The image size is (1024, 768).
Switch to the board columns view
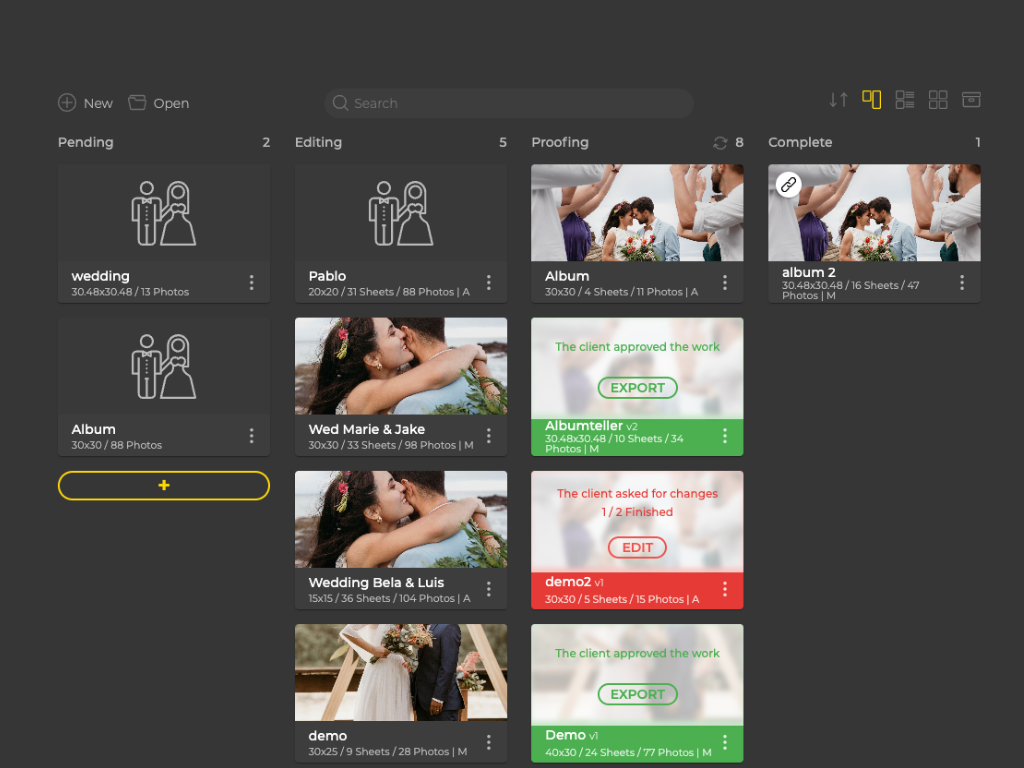tap(872, 100)
